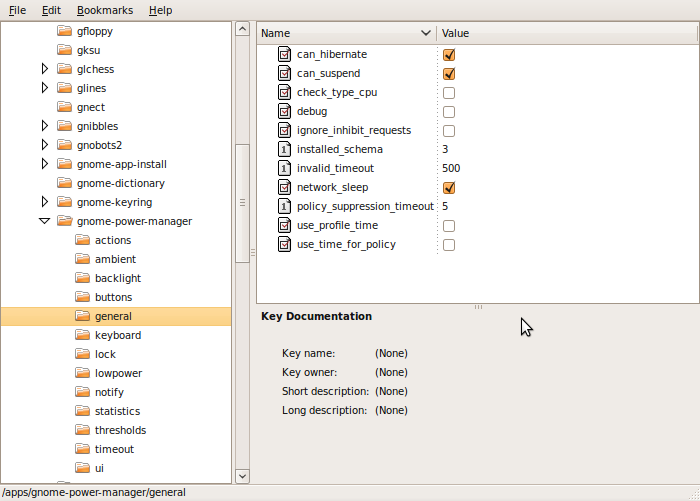Select the installed_schema value 3
Viewport: 700px width, 501px height.
445,149
